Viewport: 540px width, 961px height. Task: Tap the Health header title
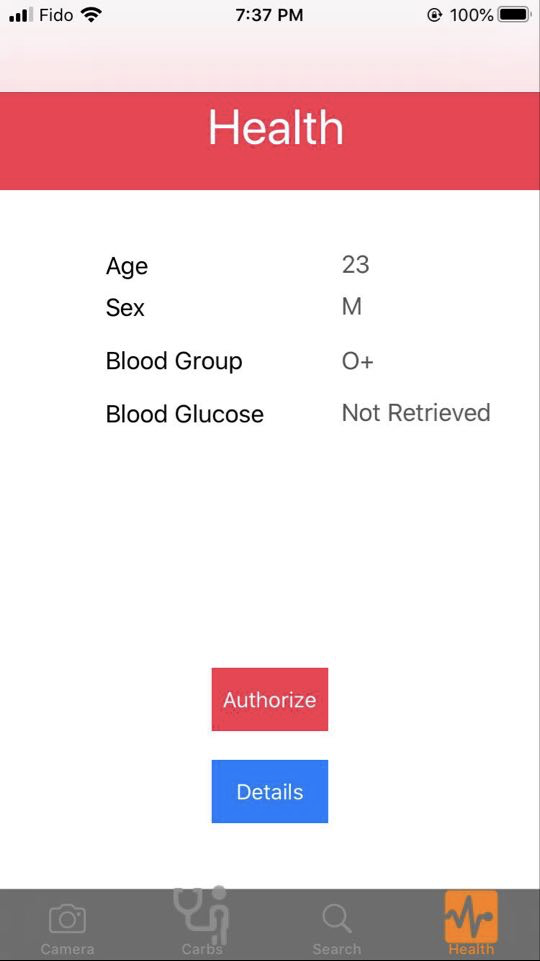[276, 127]
